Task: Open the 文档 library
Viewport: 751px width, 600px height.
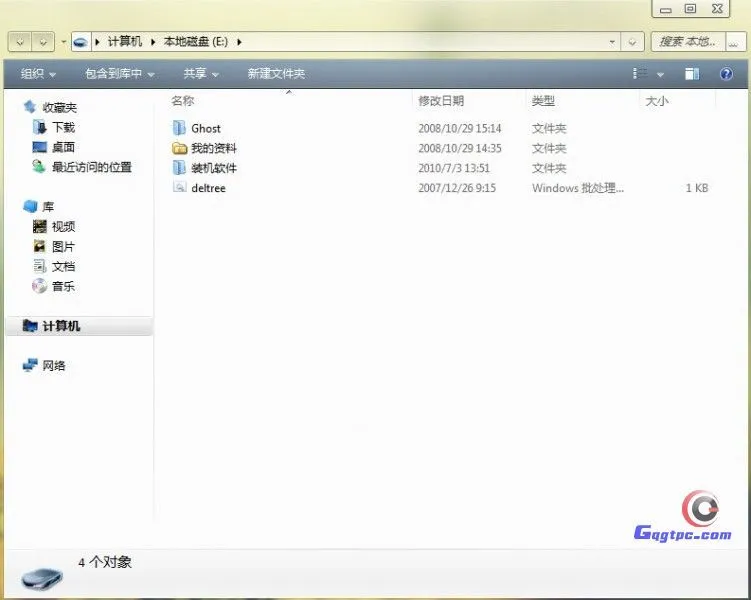Action: pos(63,266)
